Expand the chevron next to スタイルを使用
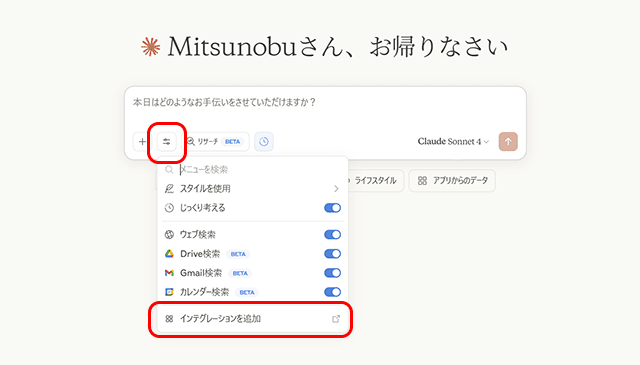 click(336, 189)
